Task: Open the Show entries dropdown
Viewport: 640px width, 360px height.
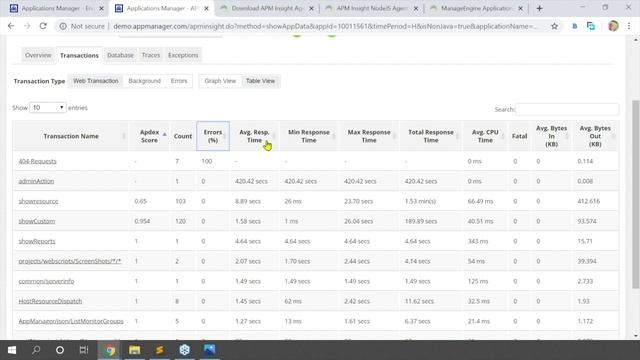Action: tap(48, 107)
